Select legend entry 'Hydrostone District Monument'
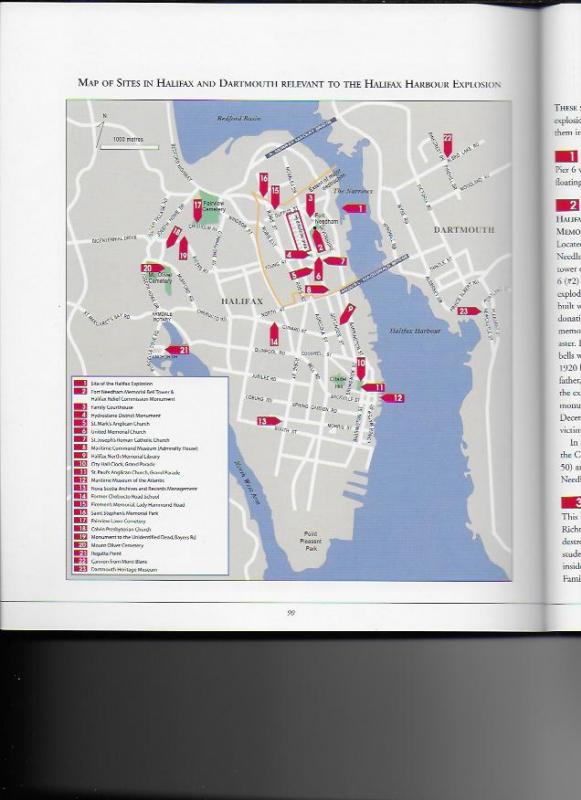The width and height of the screenshot is (581, 800). pyautogui.click(x=117, y=415)
